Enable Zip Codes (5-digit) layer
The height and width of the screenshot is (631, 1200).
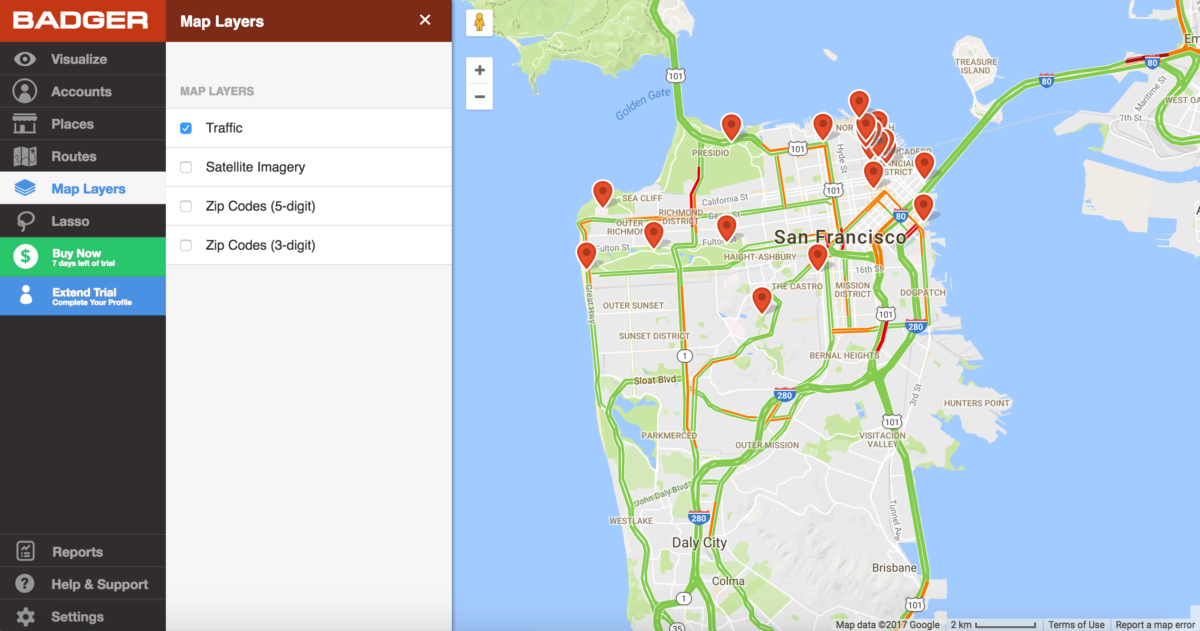click(184, 206)
